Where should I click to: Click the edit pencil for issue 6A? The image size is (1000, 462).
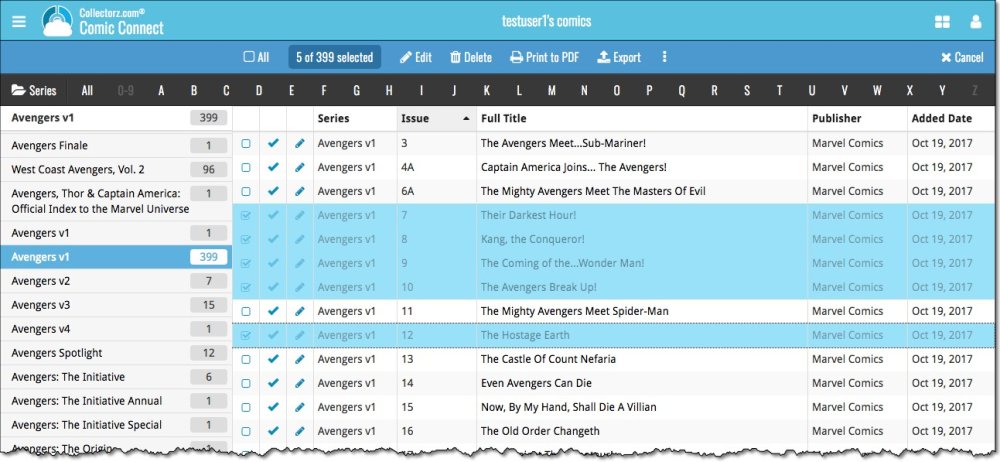300,191
